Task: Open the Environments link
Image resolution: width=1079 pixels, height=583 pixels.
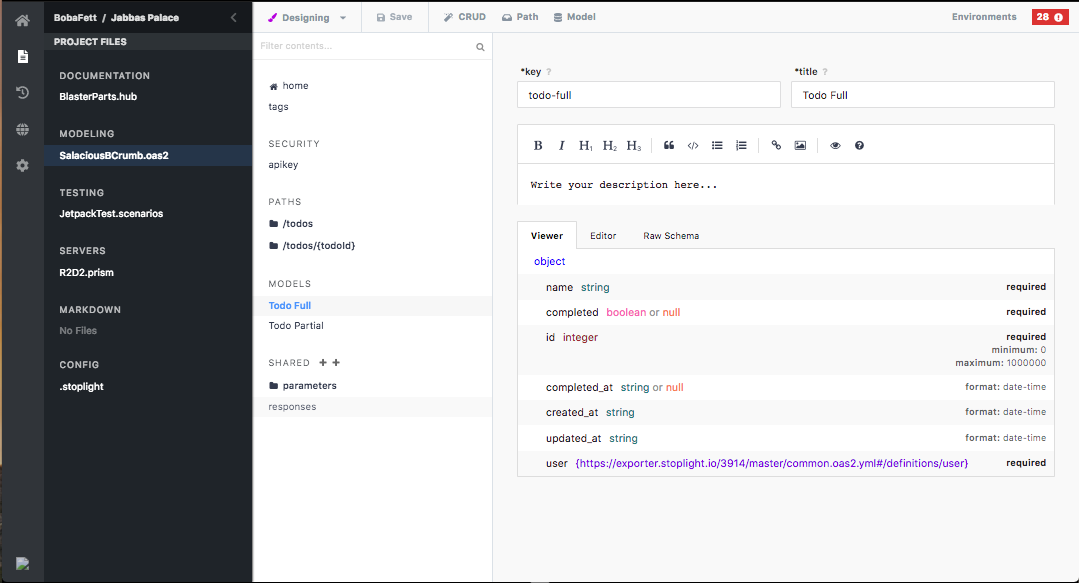Action: [984, 17]
